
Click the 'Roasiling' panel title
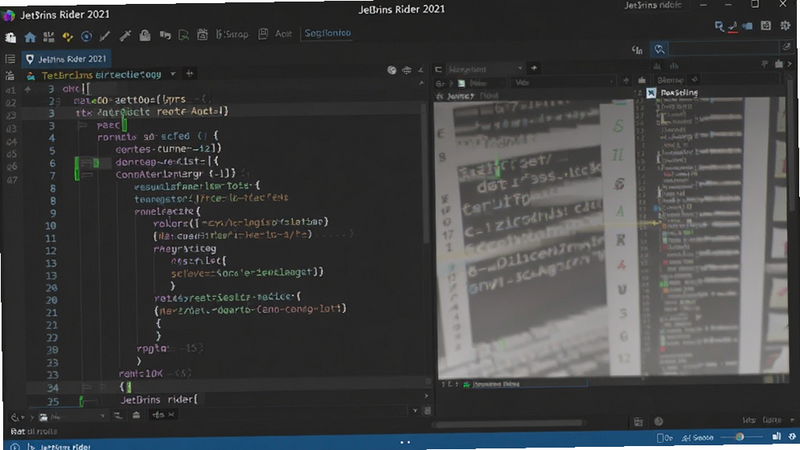(x=679, y=93)
